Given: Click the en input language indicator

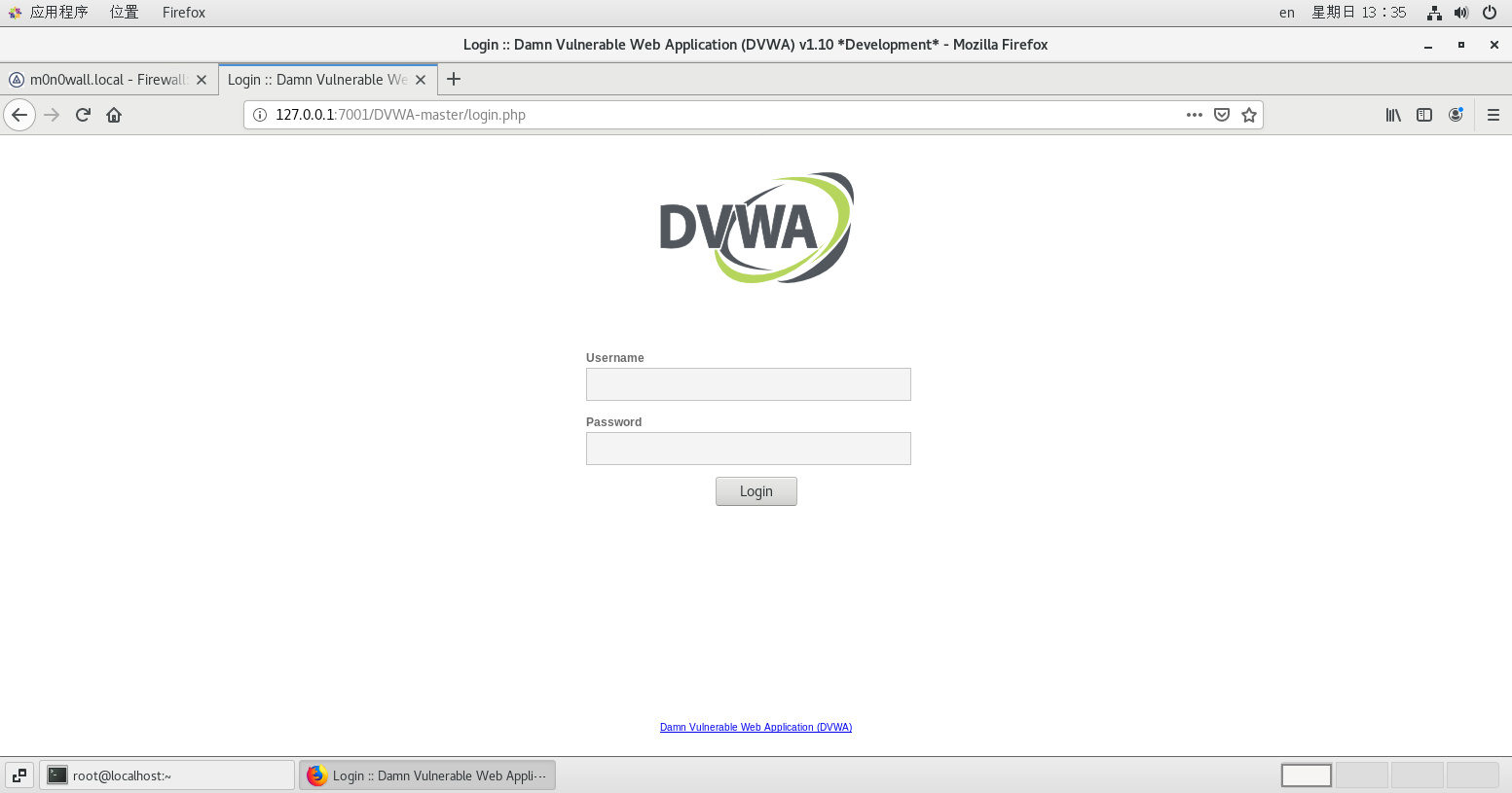Looking at the screenshot, I should [1287, 13].
